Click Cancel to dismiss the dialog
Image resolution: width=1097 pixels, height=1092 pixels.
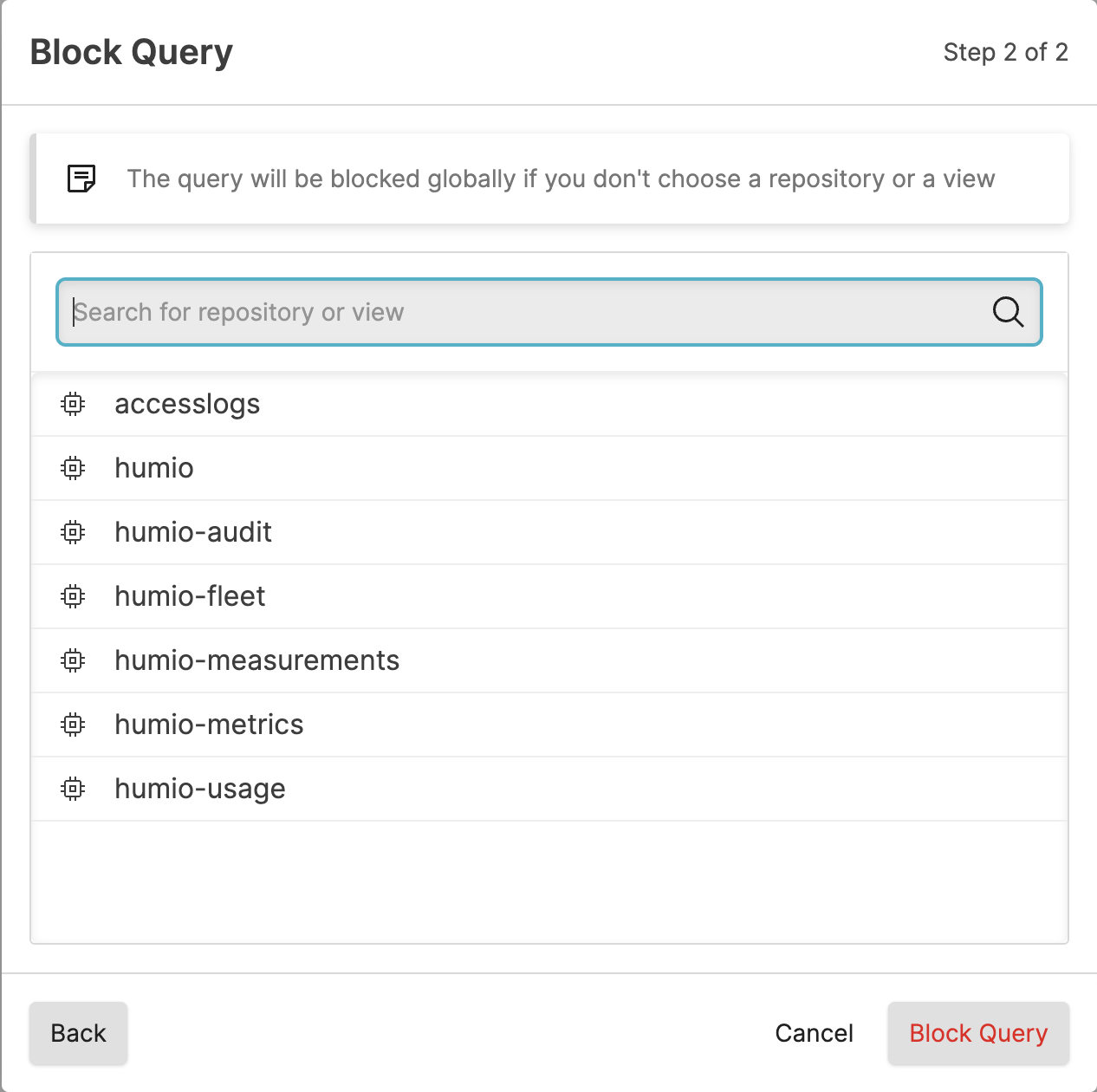[814, 1033]
